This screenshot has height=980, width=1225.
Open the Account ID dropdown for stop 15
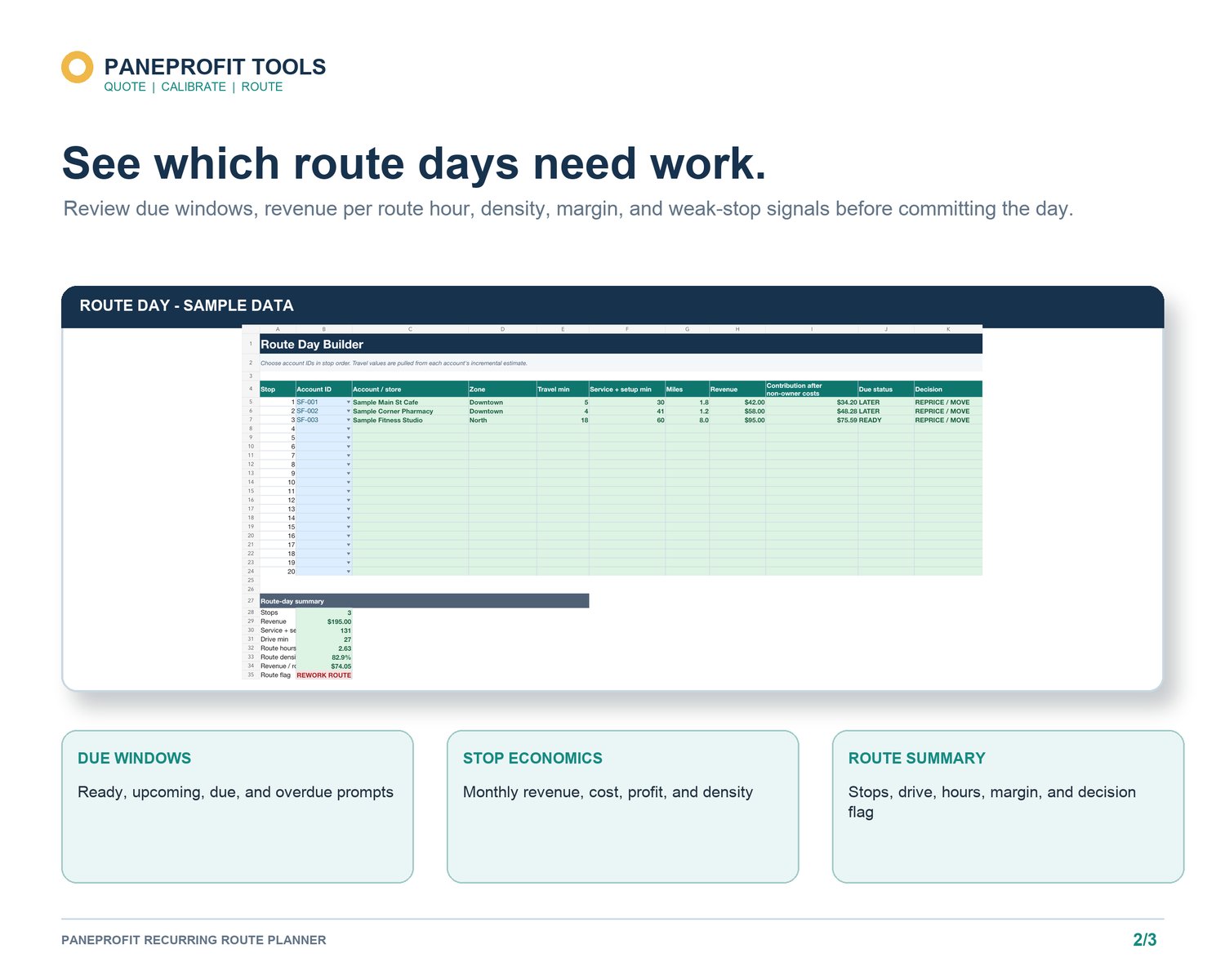pos(349,527)
